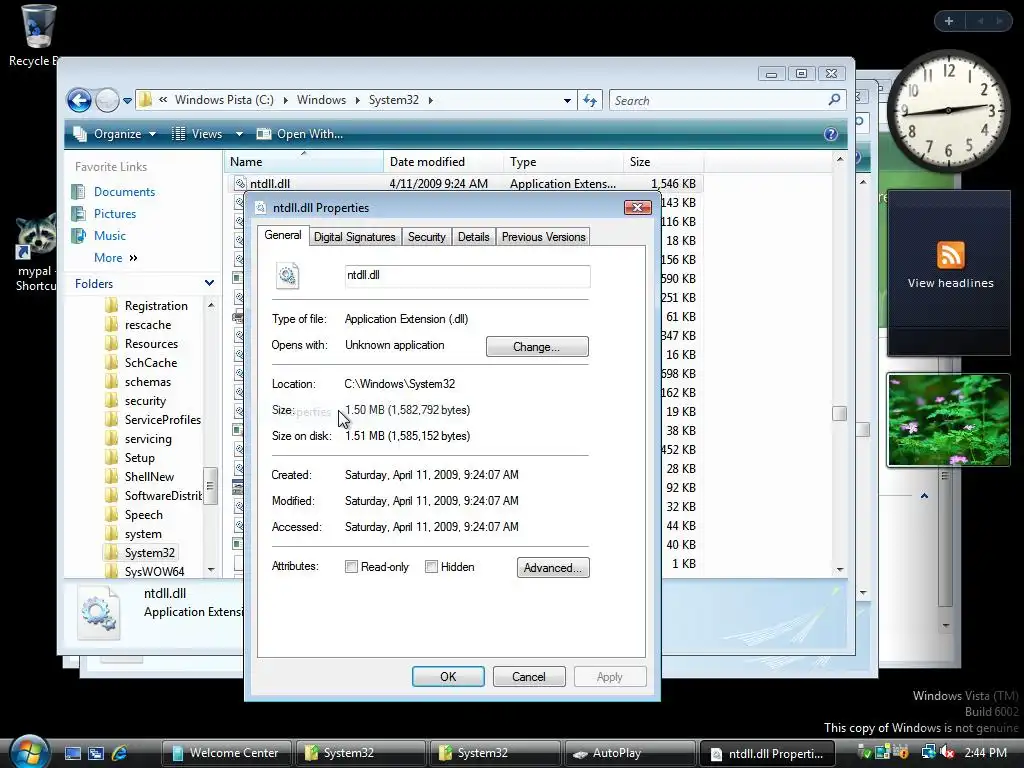Viewport: 1024px width, 768px height.
Task: Switch to the Digital Signatures tab
Action: click(x=355, y=237)
